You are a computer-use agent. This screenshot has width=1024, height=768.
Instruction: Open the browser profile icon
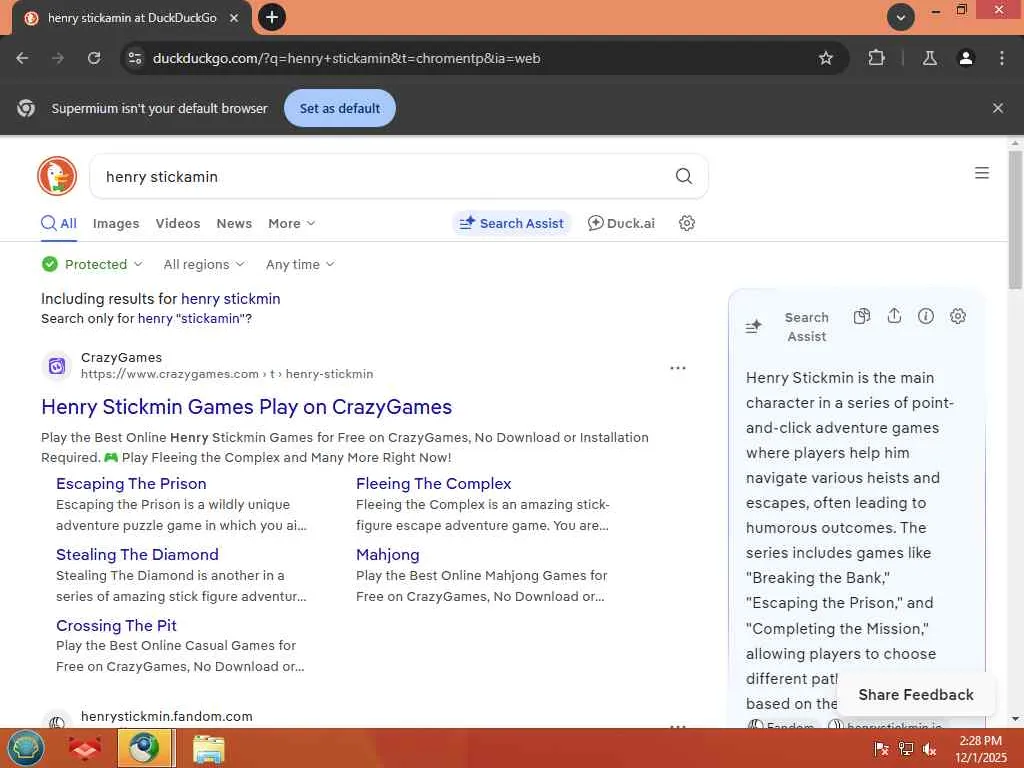(x=966, y=58)
